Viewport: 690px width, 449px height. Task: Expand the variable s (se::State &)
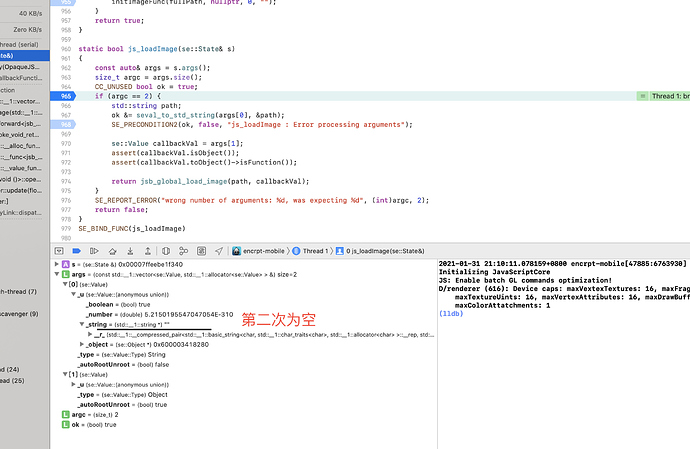pyautogui.click(x=56, y=264)
